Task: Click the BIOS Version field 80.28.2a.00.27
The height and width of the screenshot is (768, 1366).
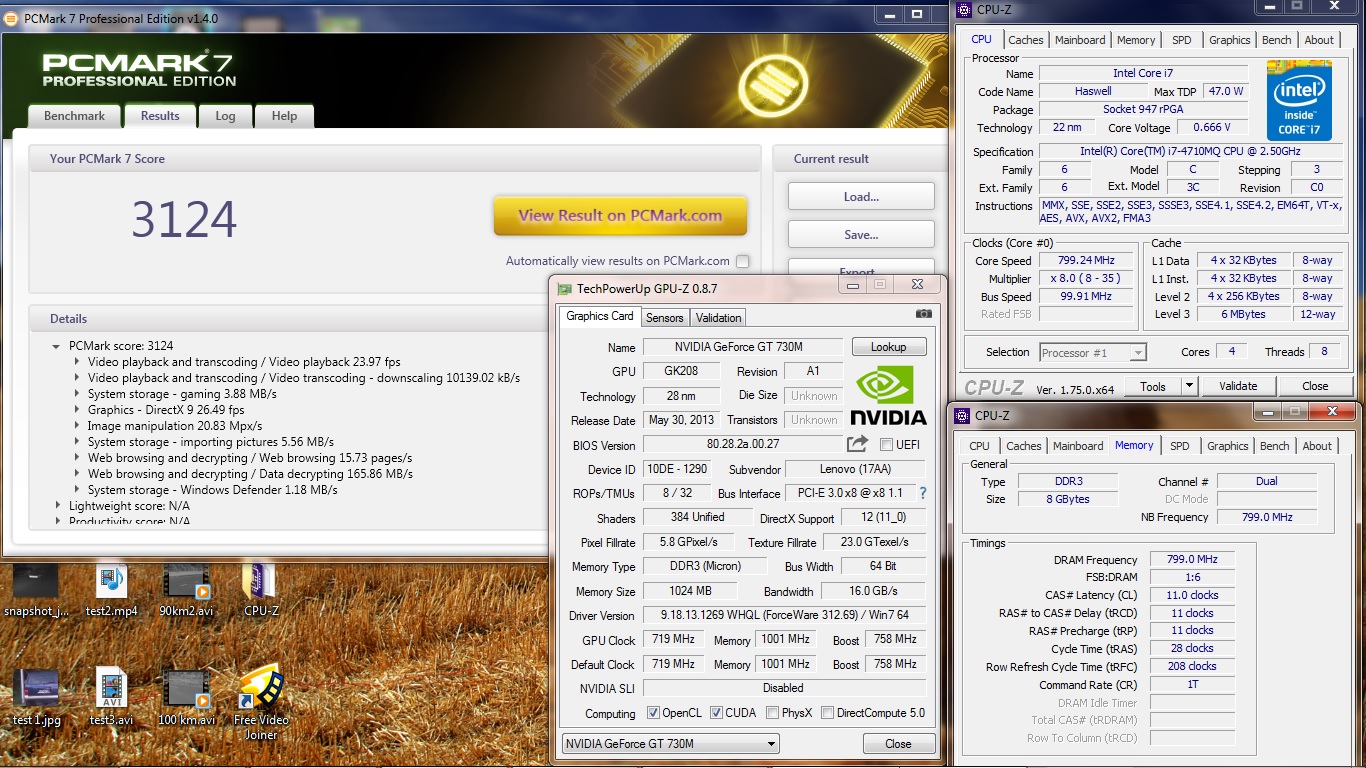Action: 743,445
